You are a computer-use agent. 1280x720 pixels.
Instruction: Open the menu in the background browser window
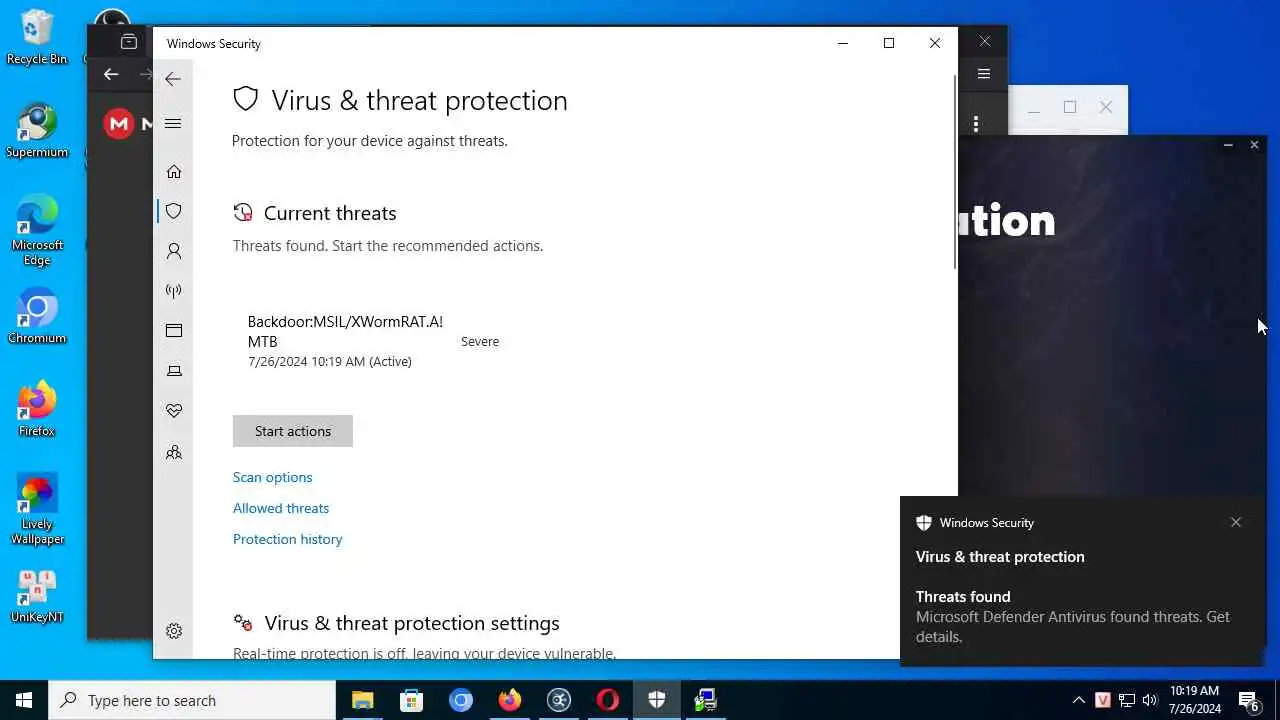(984, 74)
